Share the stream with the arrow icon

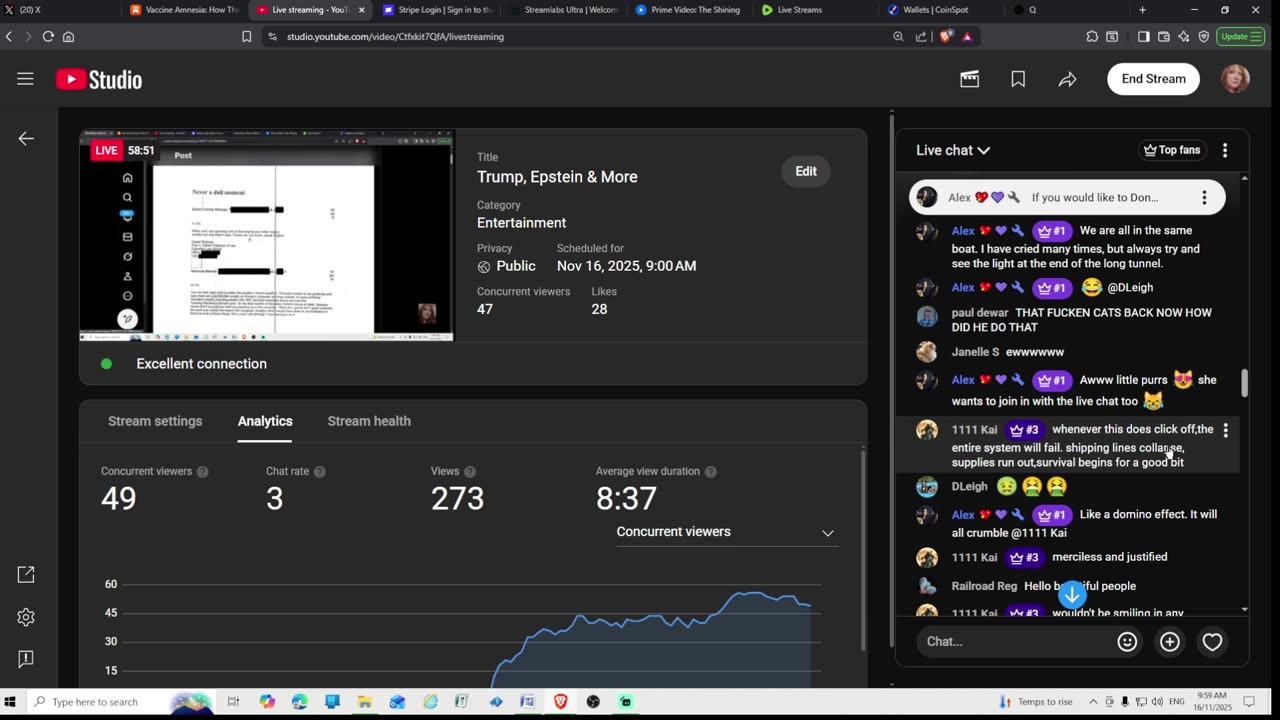[x=1067, y=79]
